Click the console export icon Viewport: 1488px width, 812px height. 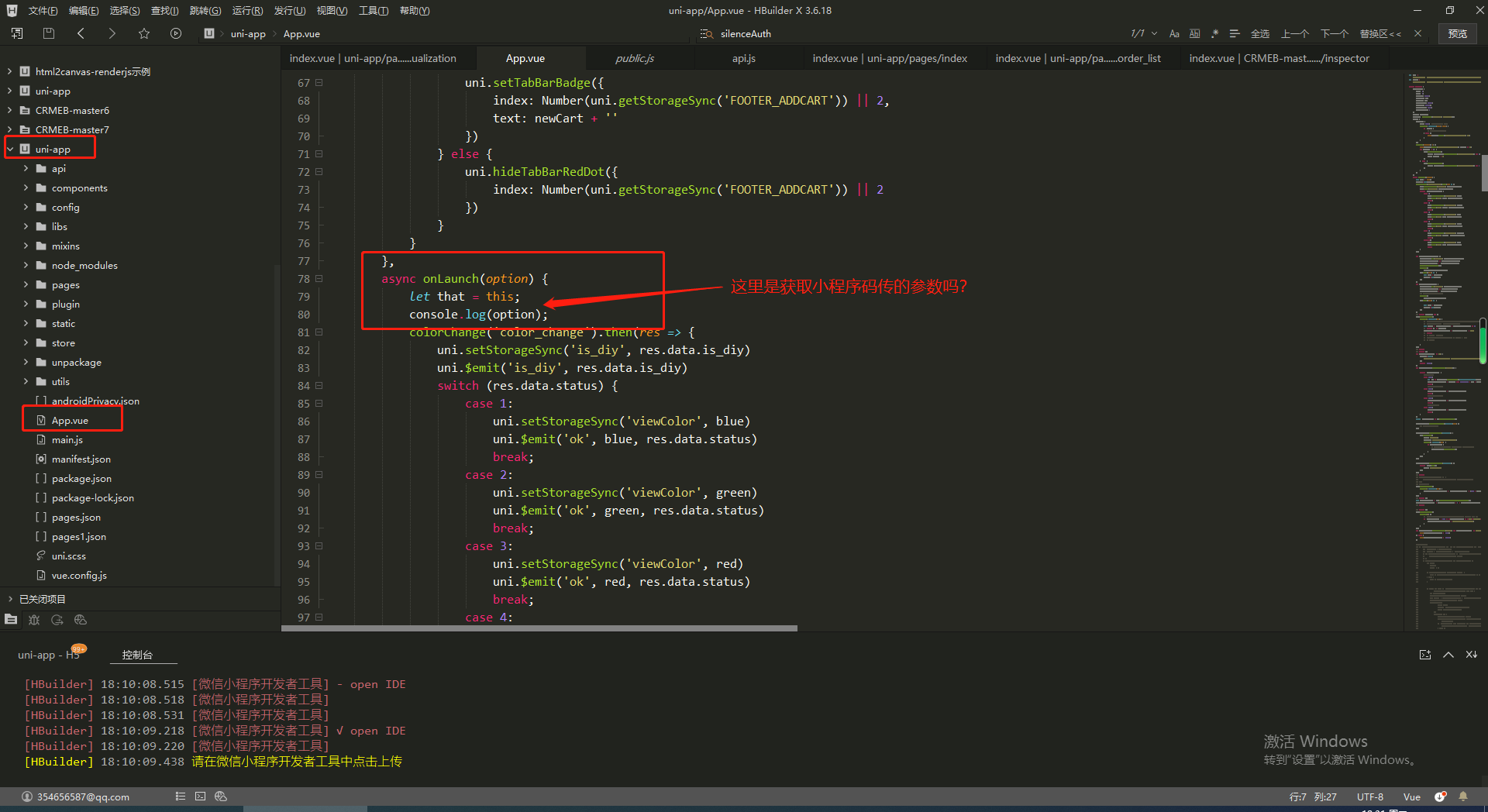pyautogui.click(x=1424, y=655)
